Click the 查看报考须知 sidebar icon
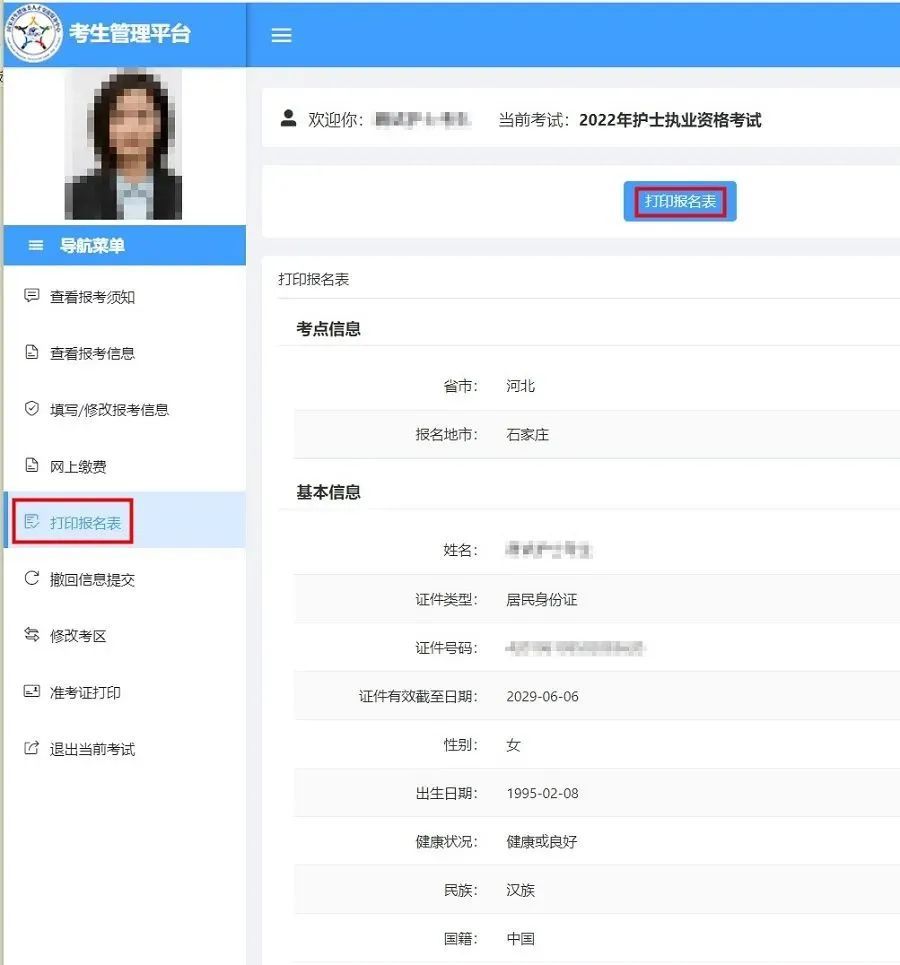 30,296
